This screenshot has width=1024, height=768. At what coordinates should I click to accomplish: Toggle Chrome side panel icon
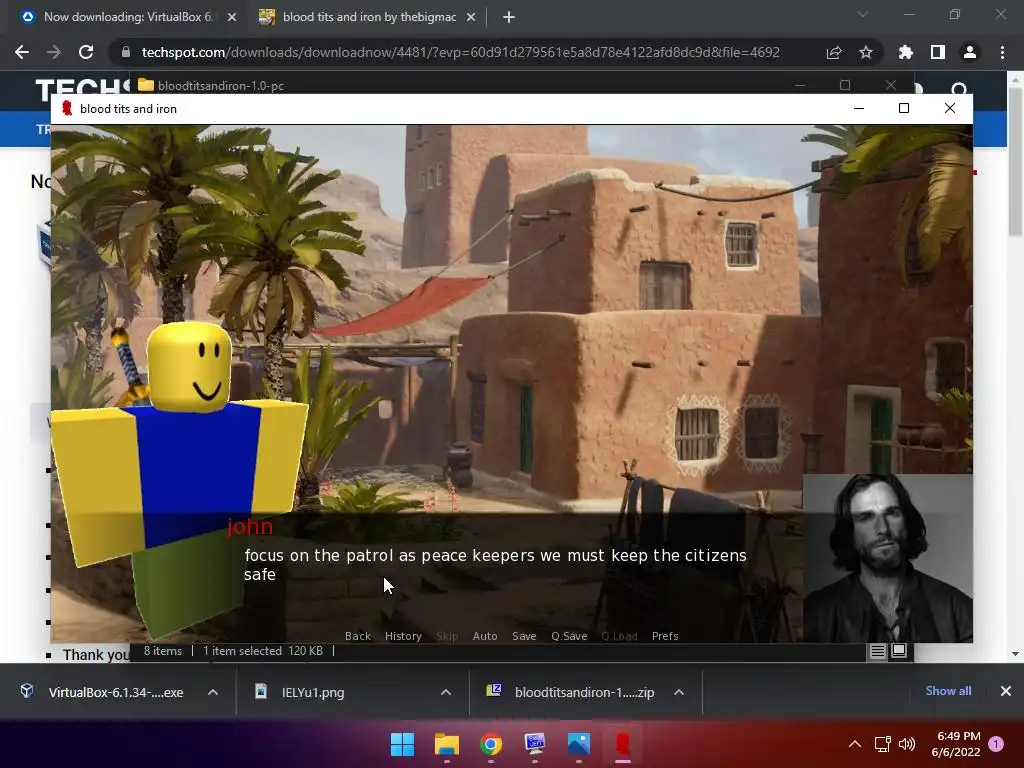pos(938,52)
